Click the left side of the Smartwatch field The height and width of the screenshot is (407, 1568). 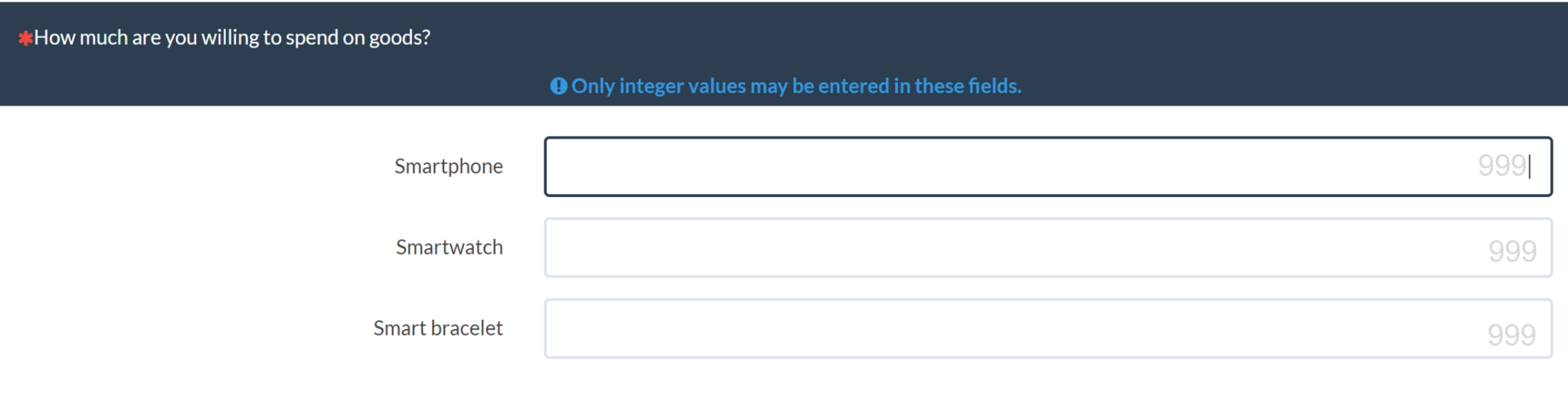click(x=612, y=248)
